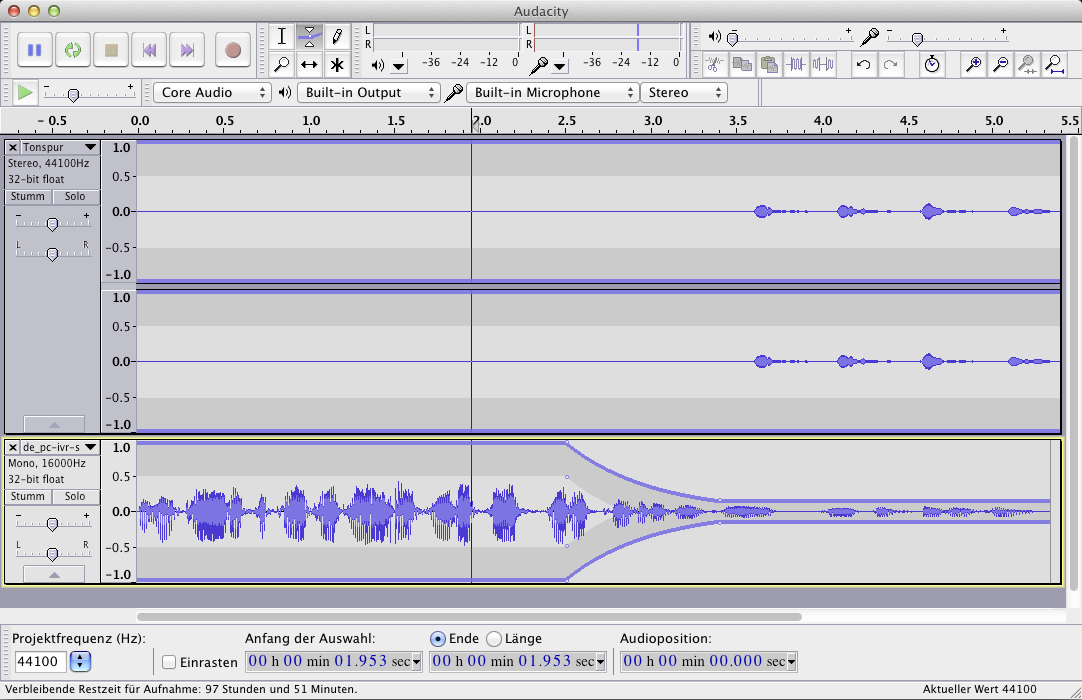Click the Tonspur track pan slider
This screenshot has height=700, width=1082.
[x=52, y=253]
